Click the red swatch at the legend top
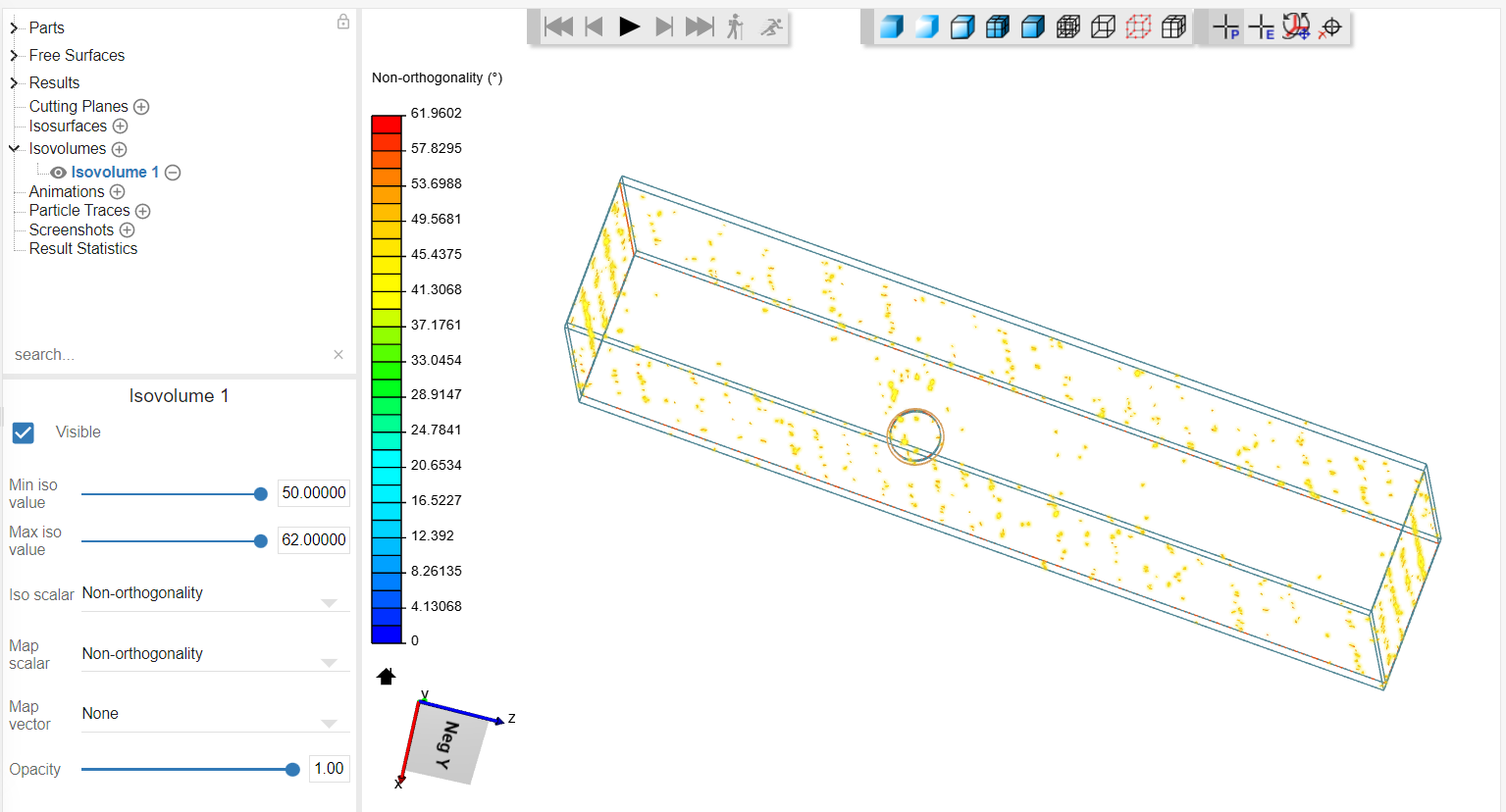Screen dimensions: 1506x812 click(x=387, y=125)
